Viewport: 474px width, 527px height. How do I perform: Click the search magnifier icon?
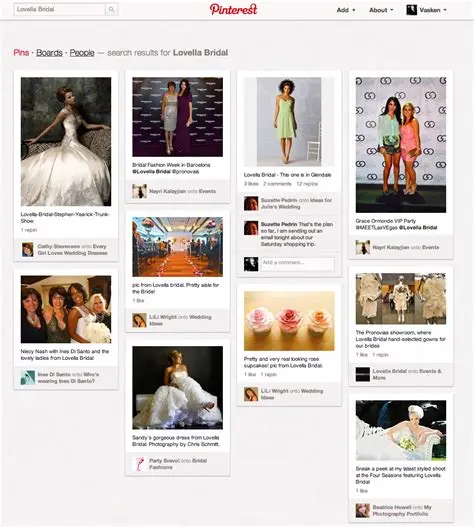[112, 9]
